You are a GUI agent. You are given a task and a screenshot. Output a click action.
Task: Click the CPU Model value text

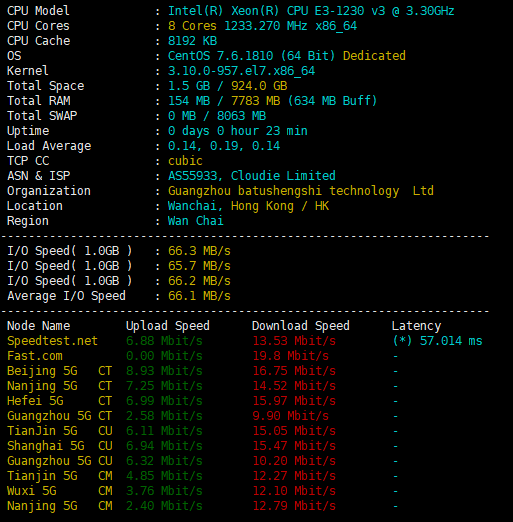(x=311, y=11)
